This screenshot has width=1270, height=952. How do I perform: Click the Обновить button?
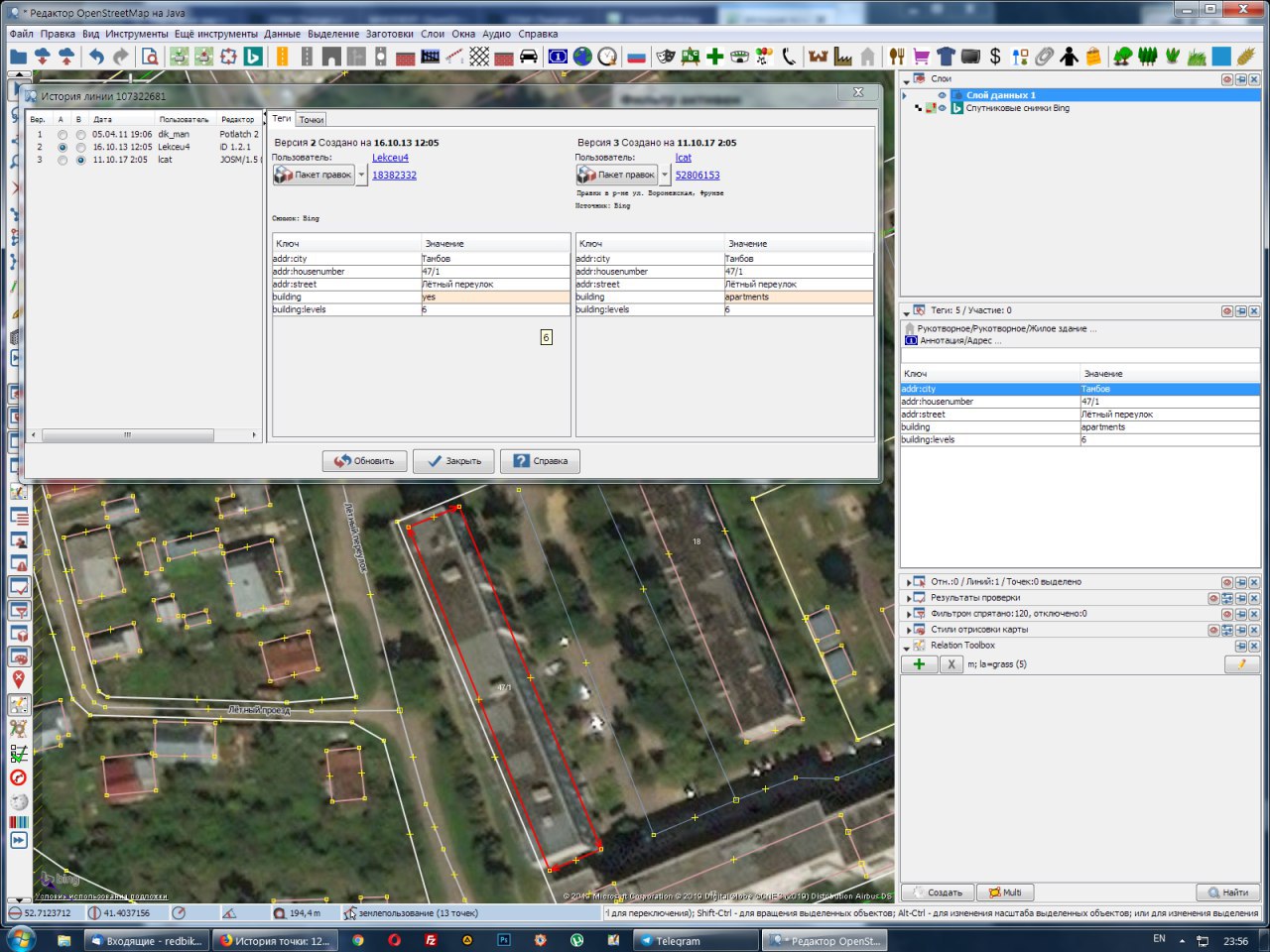point(364,461)
